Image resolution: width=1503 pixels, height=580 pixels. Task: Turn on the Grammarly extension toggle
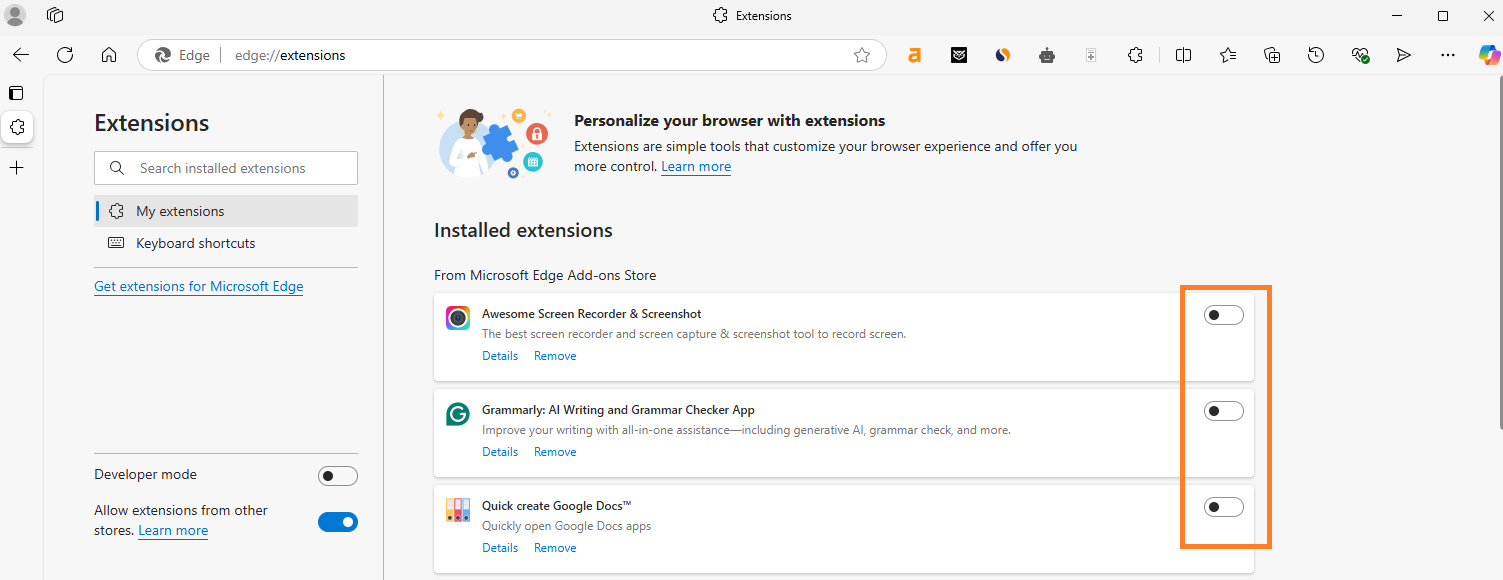pyautogui.click(x=1223, y=411)
